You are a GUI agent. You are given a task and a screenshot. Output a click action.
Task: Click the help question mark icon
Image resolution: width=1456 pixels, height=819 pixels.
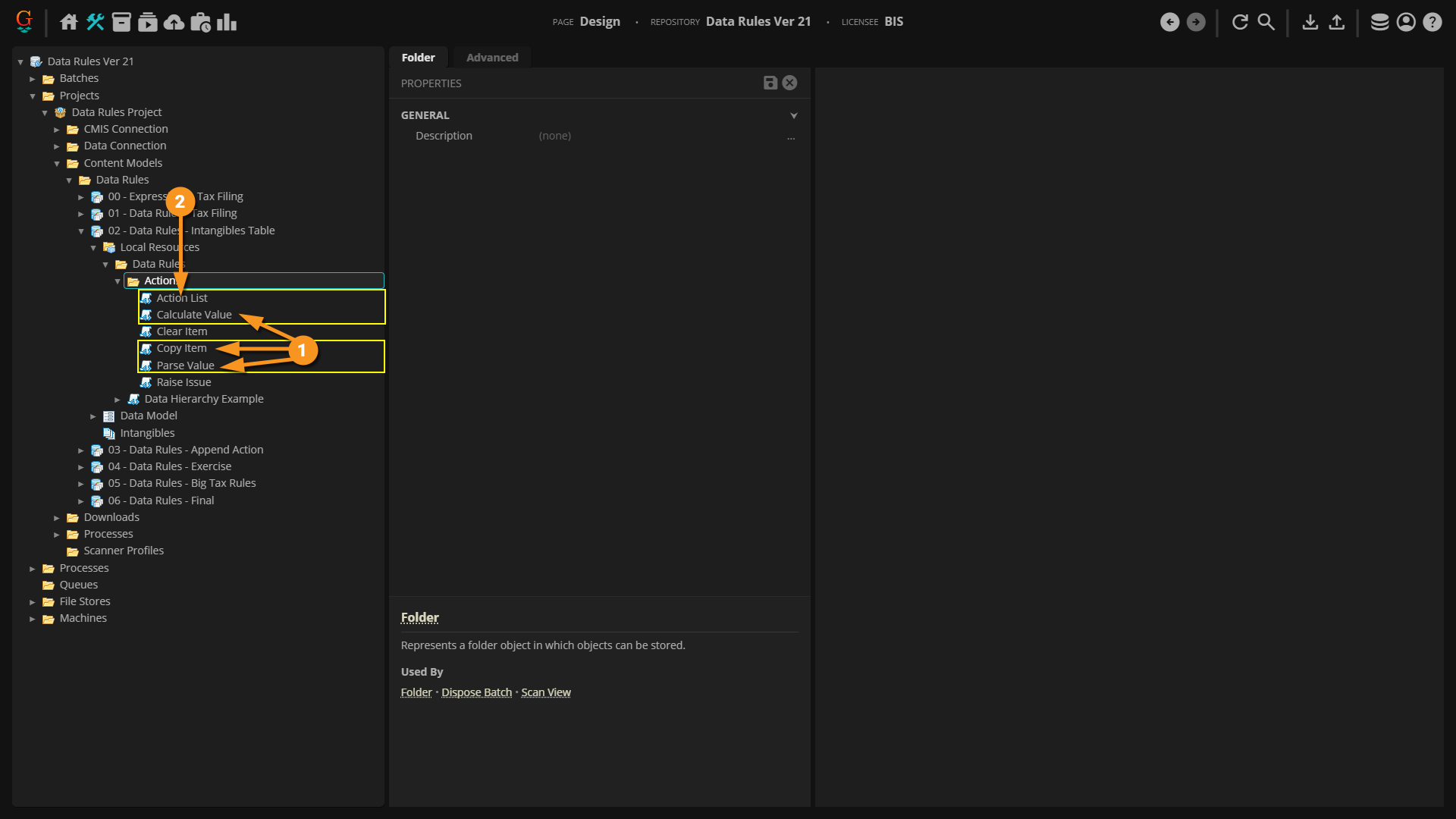point(1432,22)
